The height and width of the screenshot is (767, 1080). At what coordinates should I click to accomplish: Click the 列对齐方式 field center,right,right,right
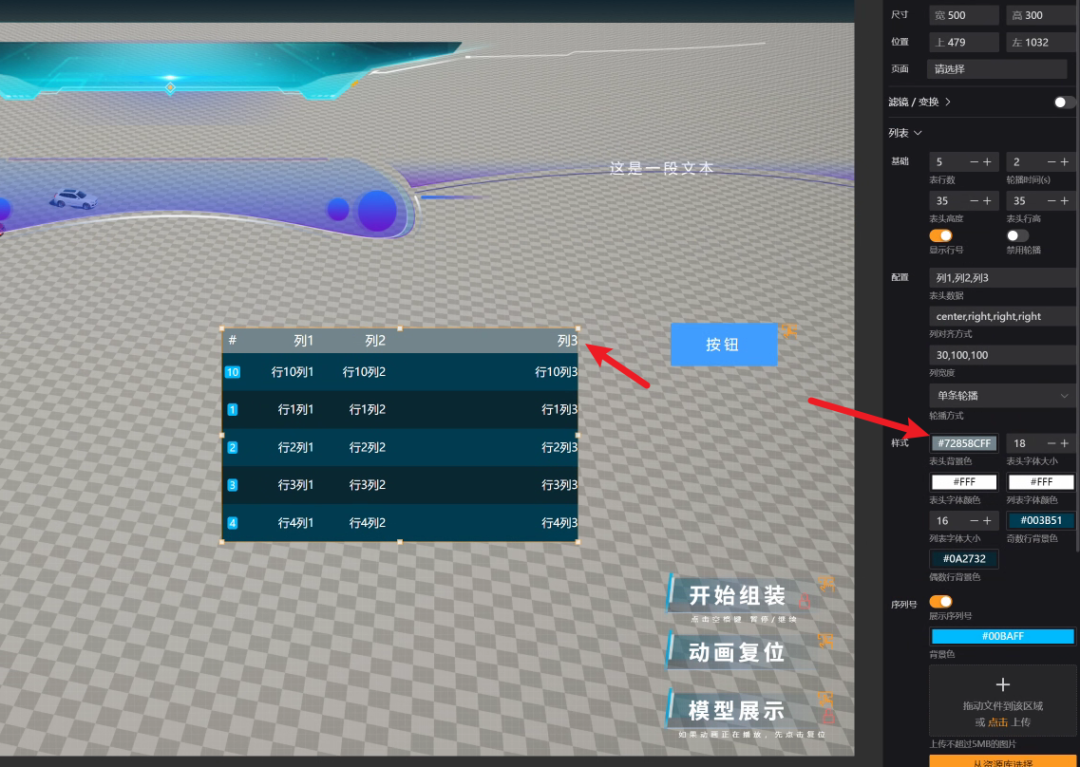[1002, 316]
